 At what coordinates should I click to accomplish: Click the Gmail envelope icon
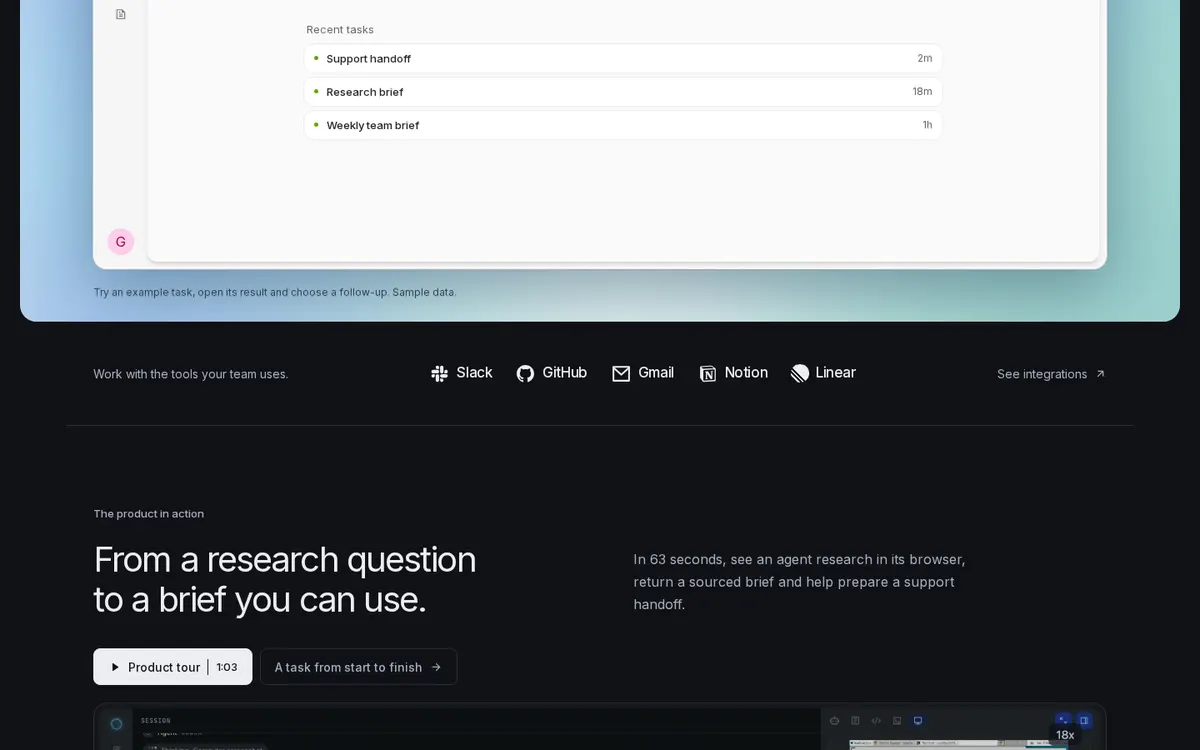[x=621, y=373]
